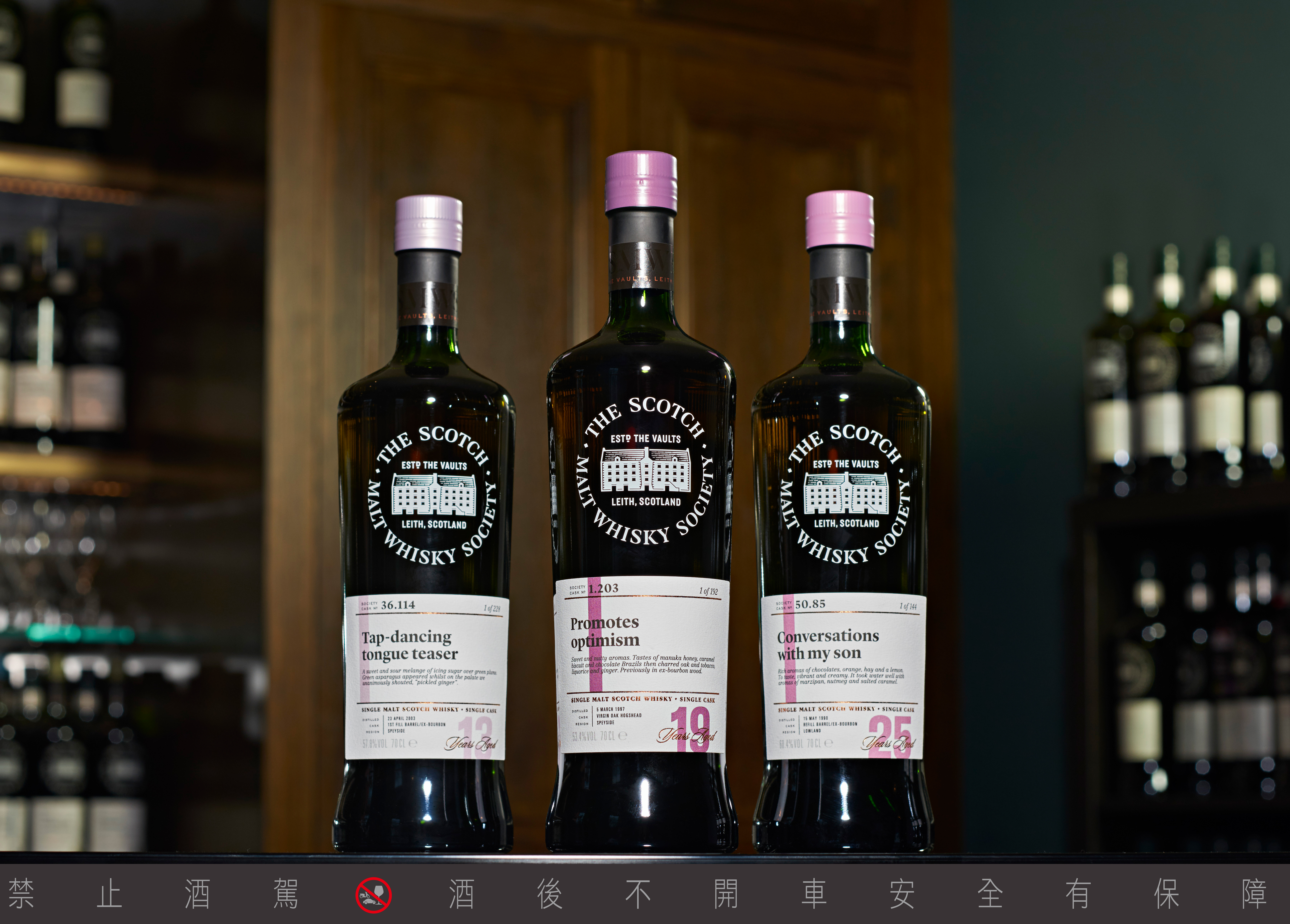This screenshot has width=1290, height=924.
Task: Click the Chinese character "車" in the banner
Action: [814, 894]
